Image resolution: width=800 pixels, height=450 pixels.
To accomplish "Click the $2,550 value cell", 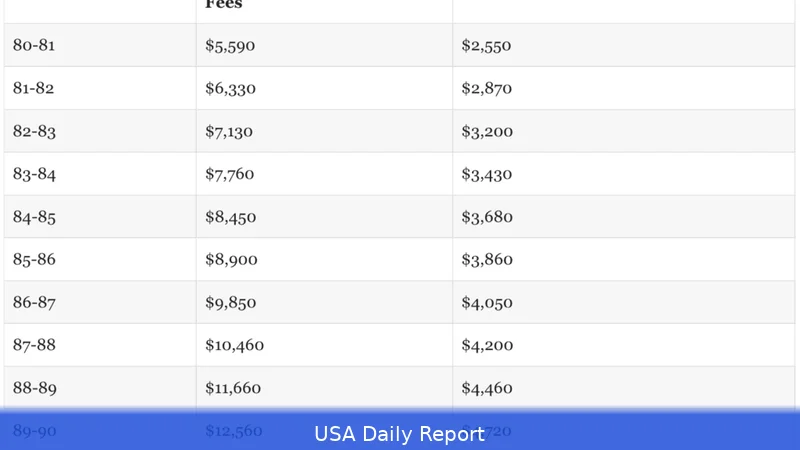I will 486,45.
